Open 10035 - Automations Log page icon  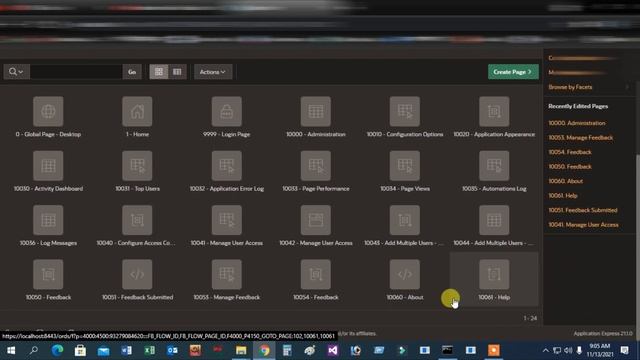[x=494, y=166]
